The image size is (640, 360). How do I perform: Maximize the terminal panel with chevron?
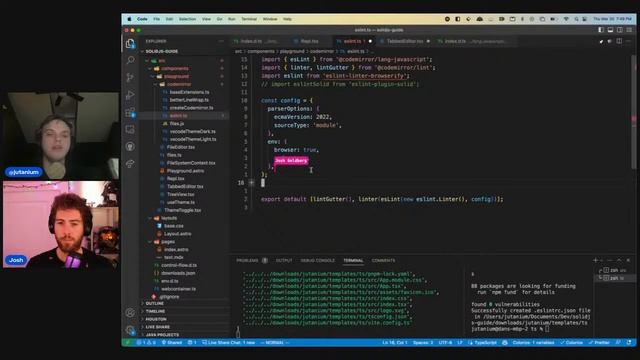pyautogui.click(x=619, y=260)
